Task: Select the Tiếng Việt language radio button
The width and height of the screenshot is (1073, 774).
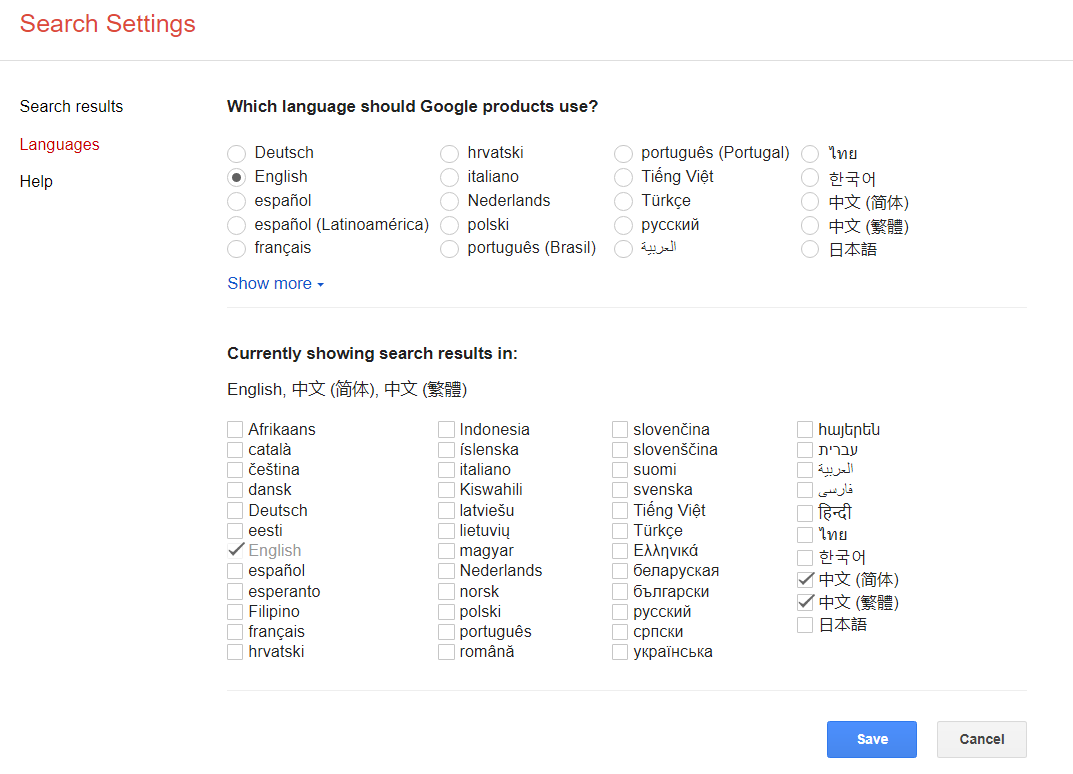Action: [x=623, y=177]
